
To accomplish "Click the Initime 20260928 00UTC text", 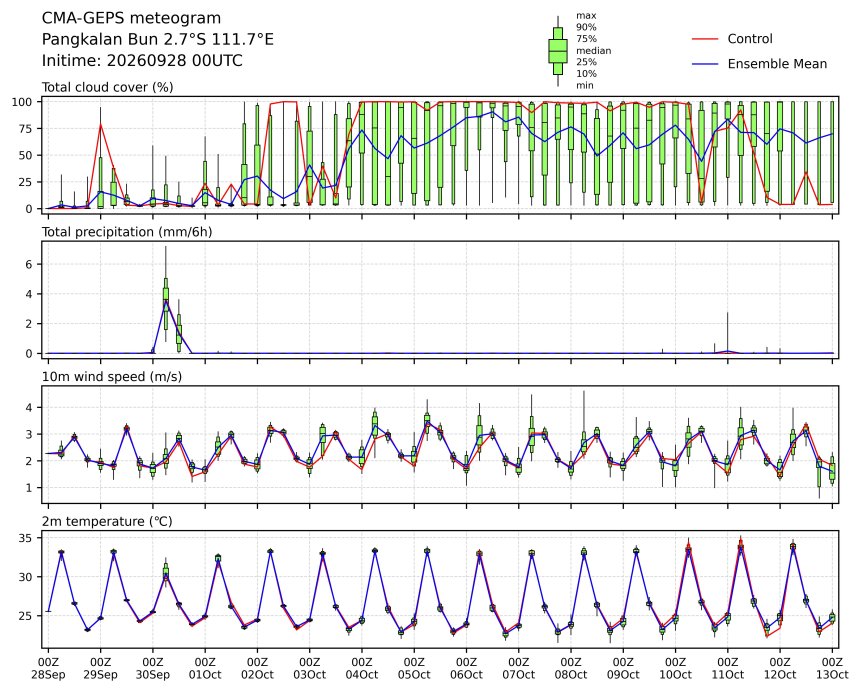I will [142, 60].
